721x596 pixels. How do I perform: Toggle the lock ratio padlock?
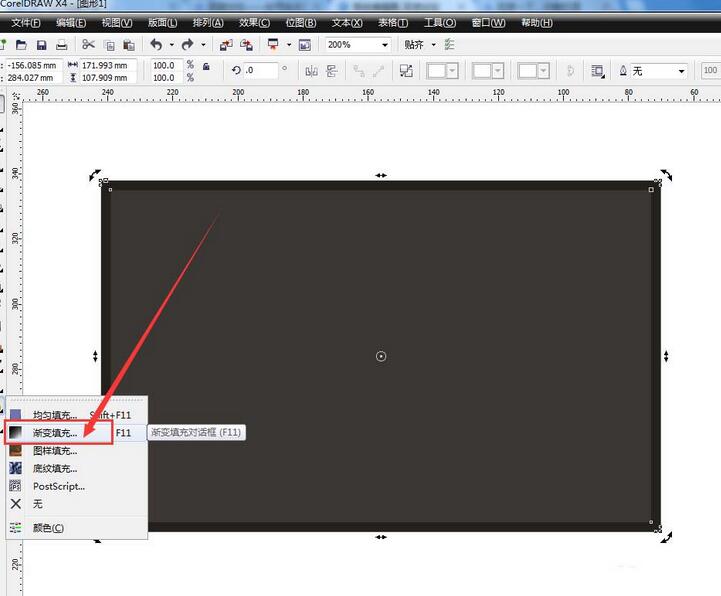(206, 66)
